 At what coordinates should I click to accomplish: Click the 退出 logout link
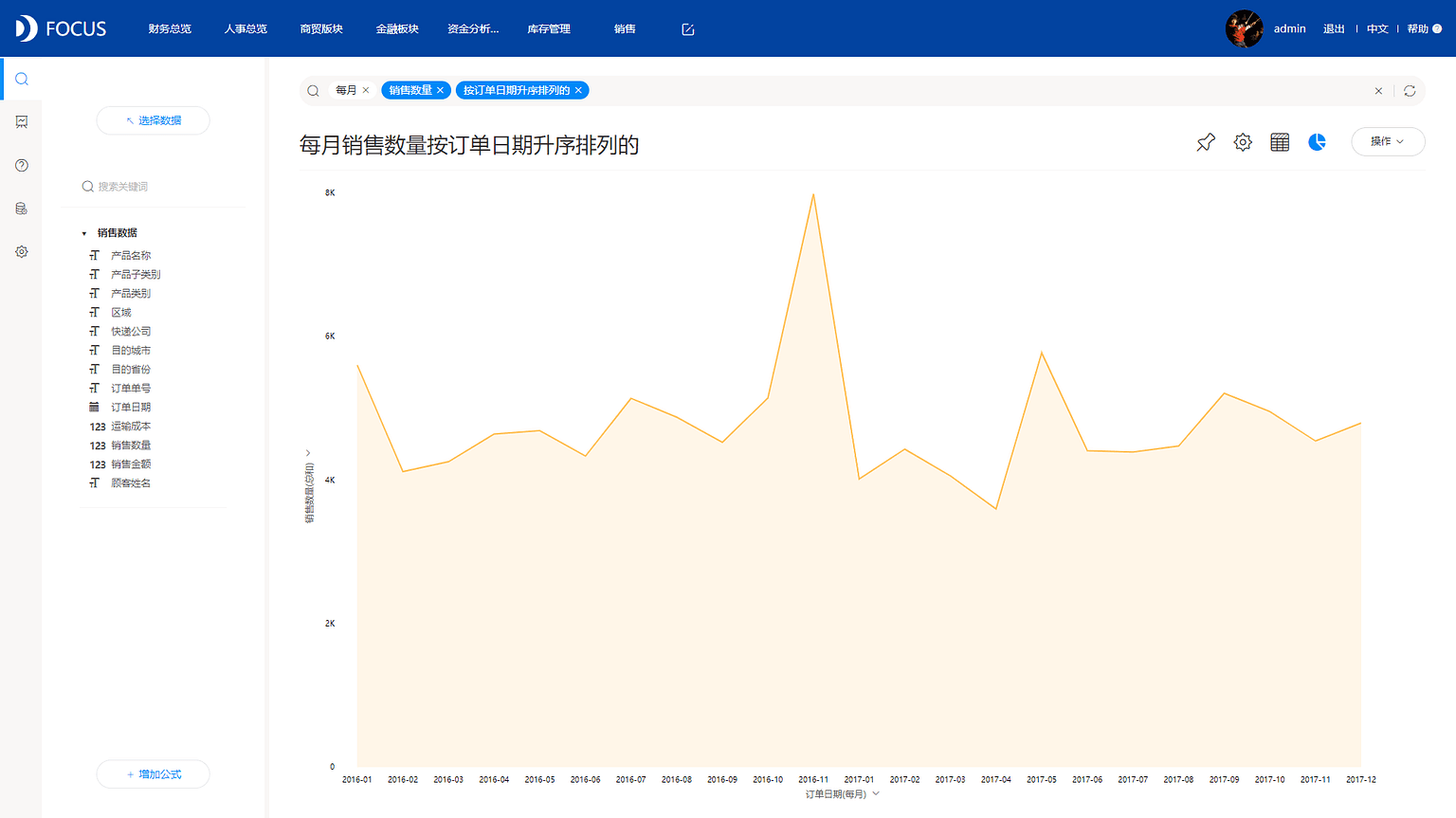[1334, 28]
